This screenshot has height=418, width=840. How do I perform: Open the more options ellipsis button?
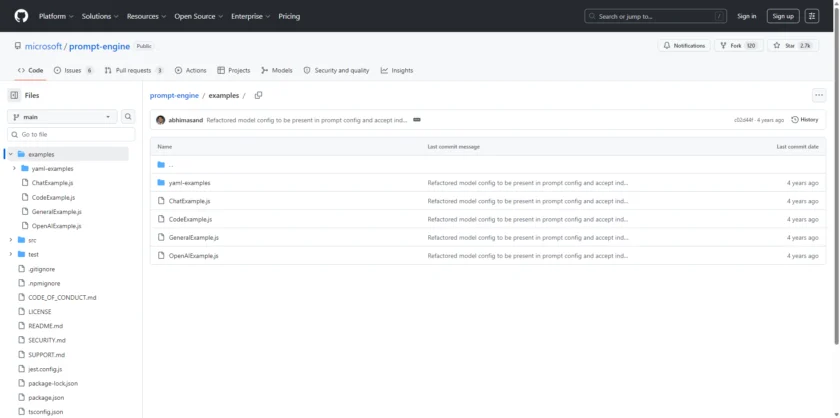[819, 95]
